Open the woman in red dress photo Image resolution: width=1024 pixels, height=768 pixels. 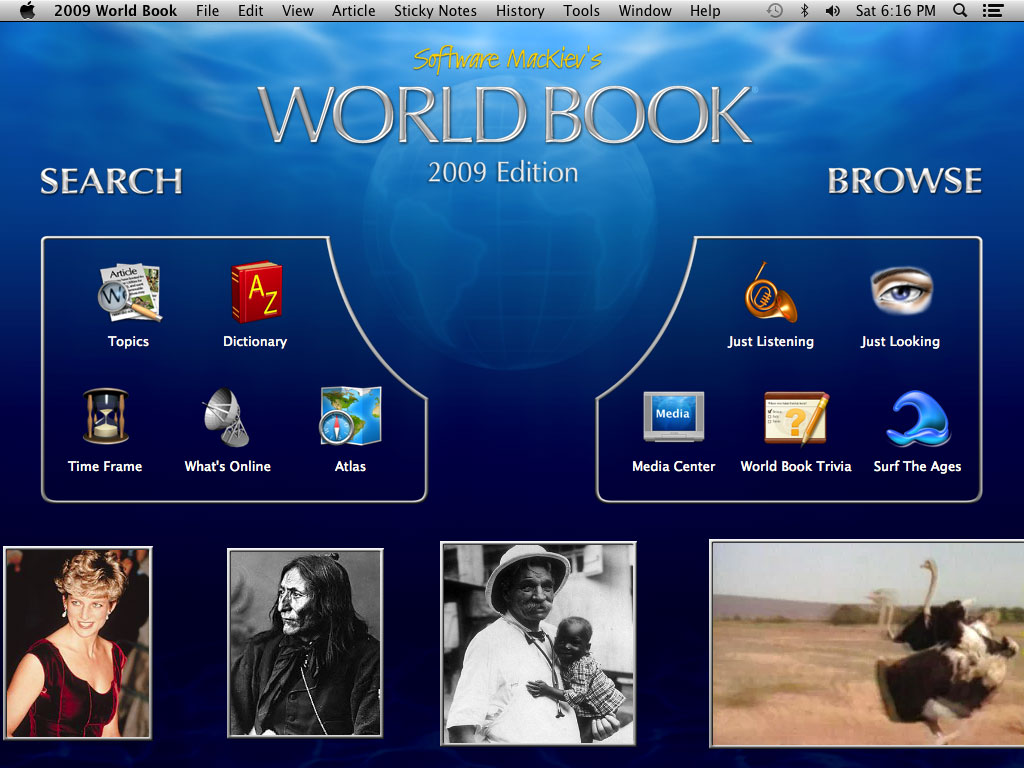pos(78,643)
